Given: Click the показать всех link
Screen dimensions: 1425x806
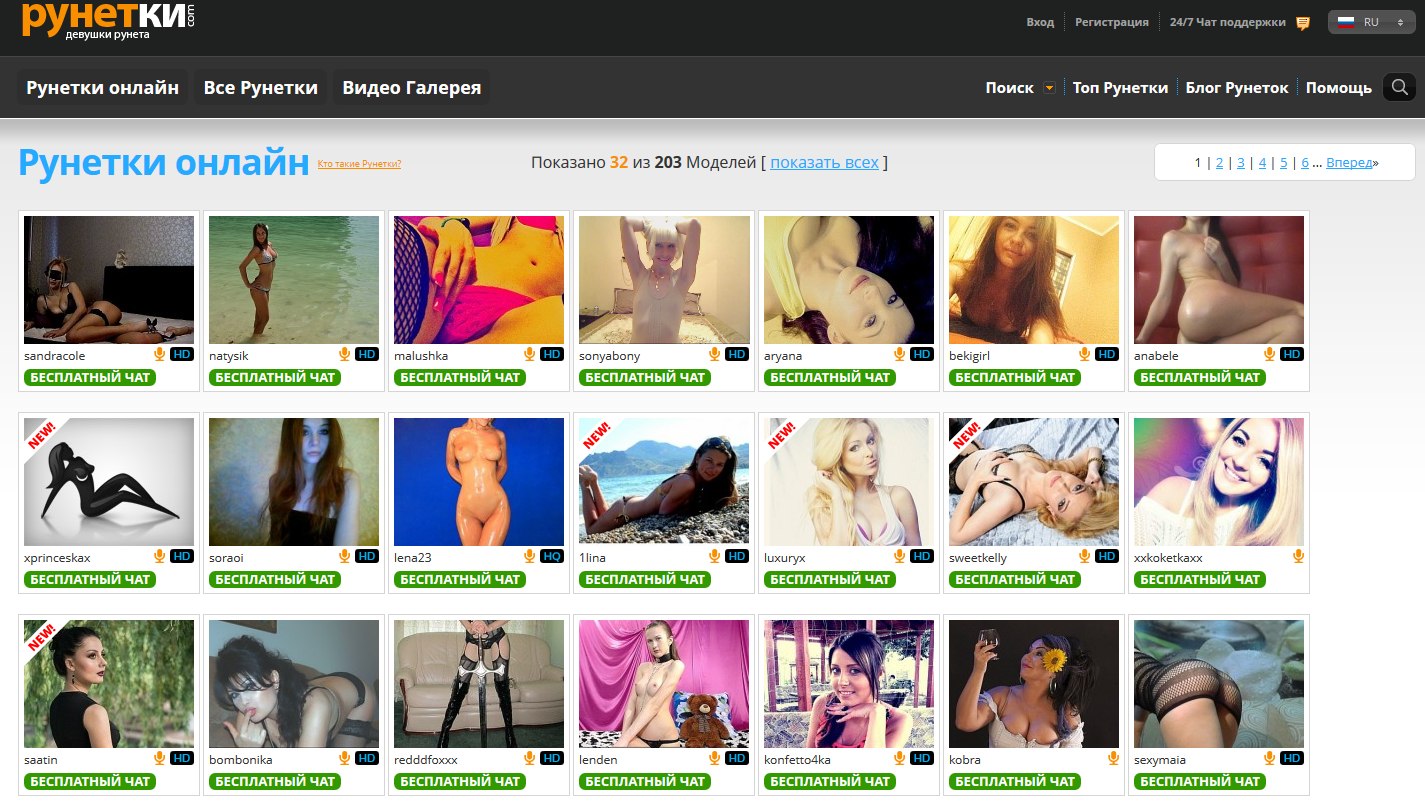Looking at the screenshot, I should tap(824, 162).
